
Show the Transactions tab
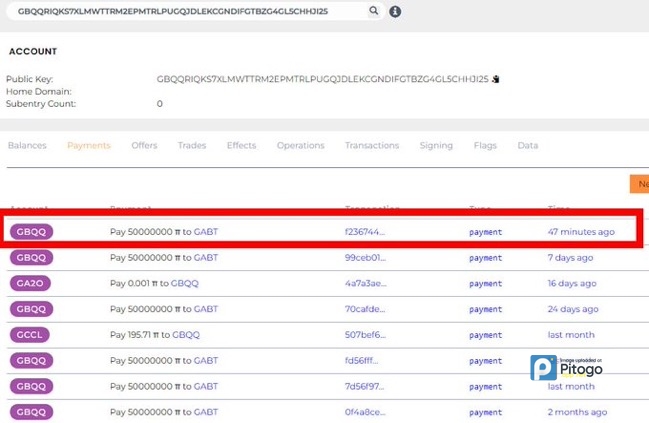coord(372,146)
